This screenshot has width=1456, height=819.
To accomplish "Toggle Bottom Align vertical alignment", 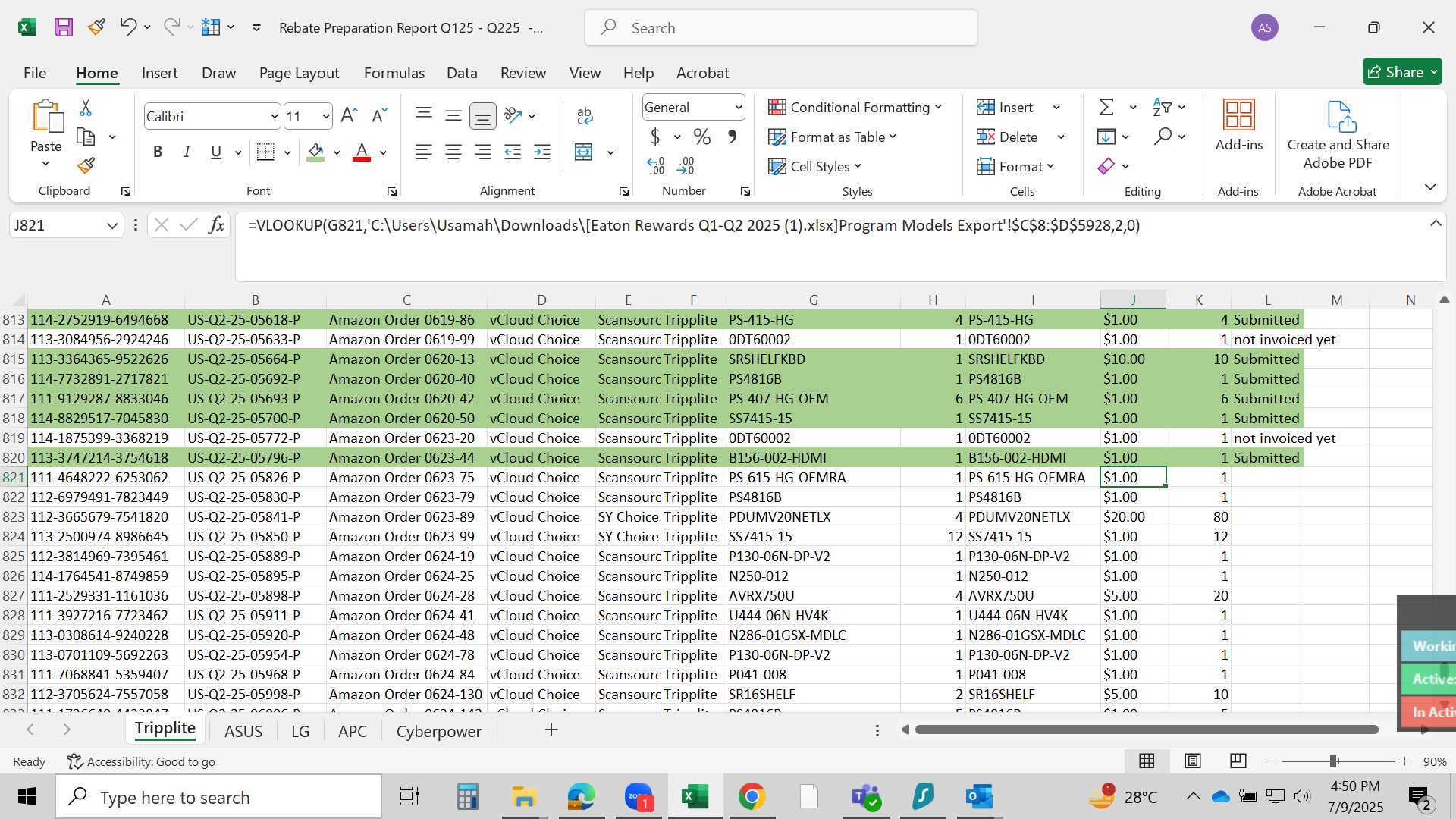I will point(482,116).
